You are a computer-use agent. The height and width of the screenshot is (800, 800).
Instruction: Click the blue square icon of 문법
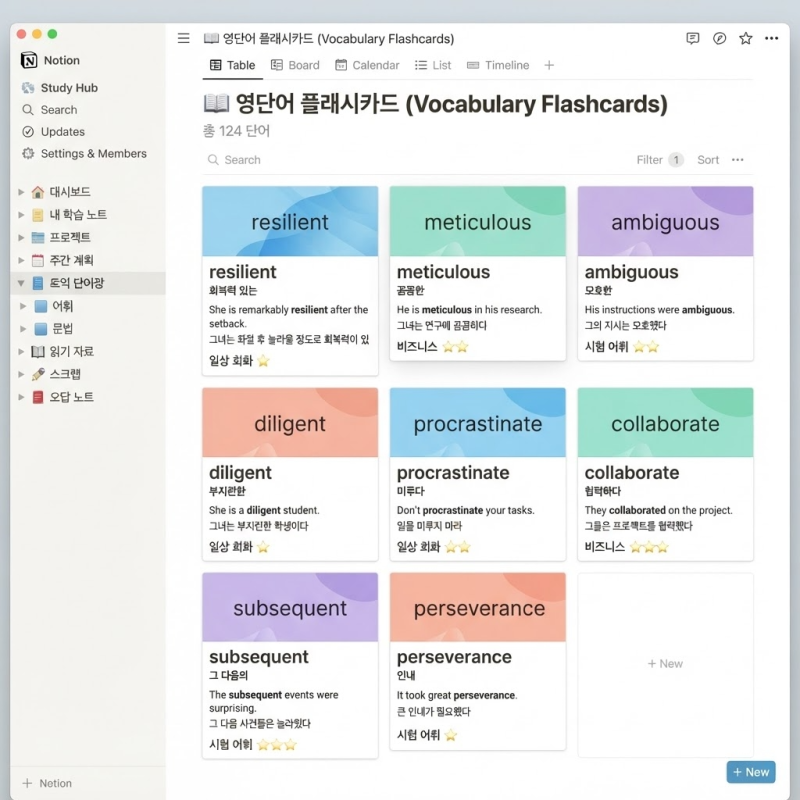[x=41, y=329]
